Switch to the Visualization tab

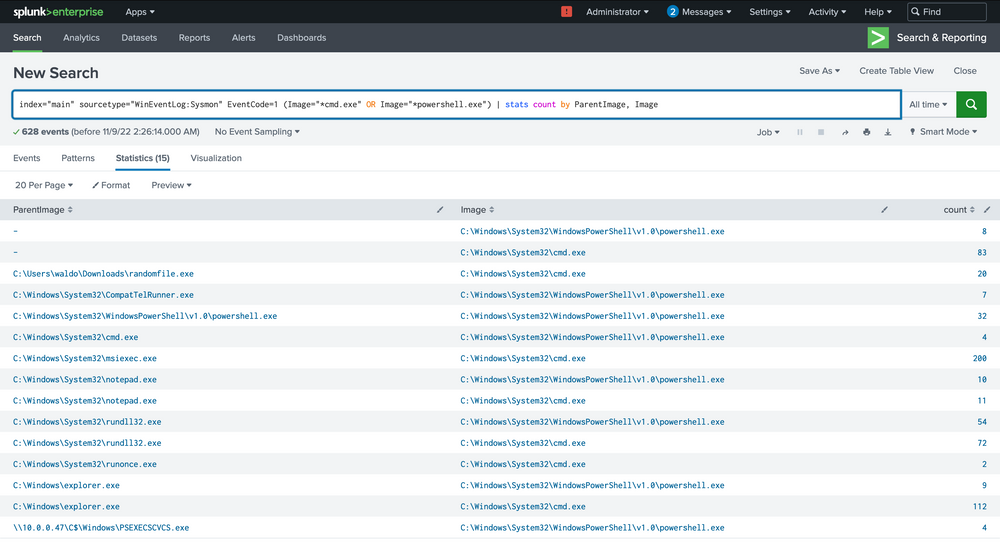(x=216, y=158)
